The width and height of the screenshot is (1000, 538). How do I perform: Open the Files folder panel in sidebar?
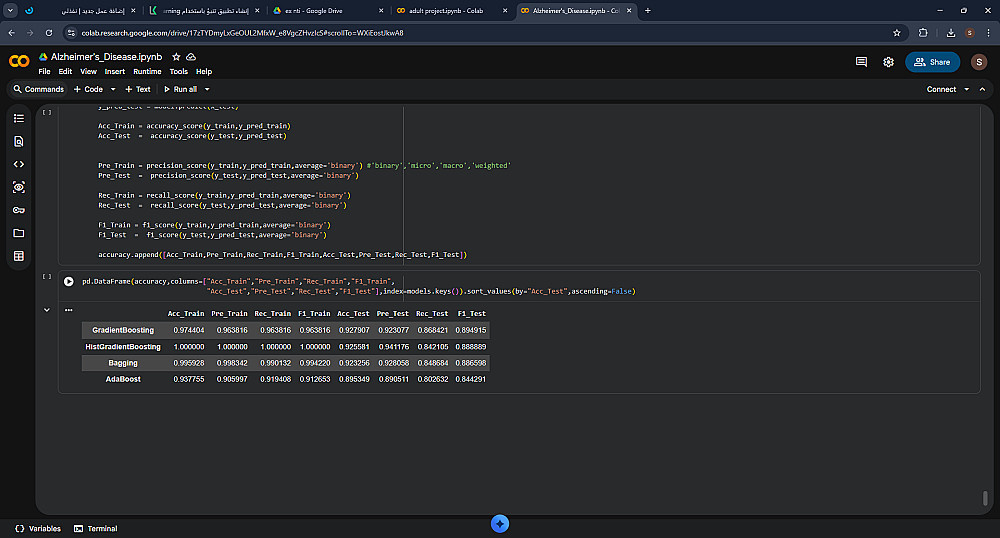click(x=18, y=233)
